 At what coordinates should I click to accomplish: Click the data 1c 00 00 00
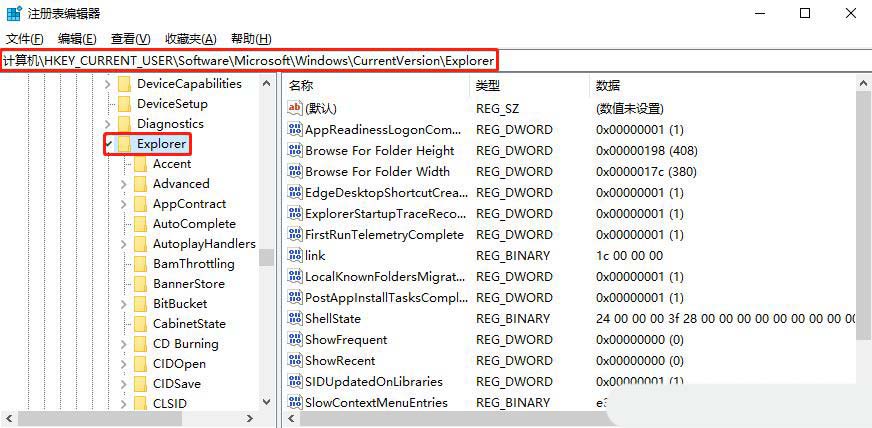pos(629,256)
